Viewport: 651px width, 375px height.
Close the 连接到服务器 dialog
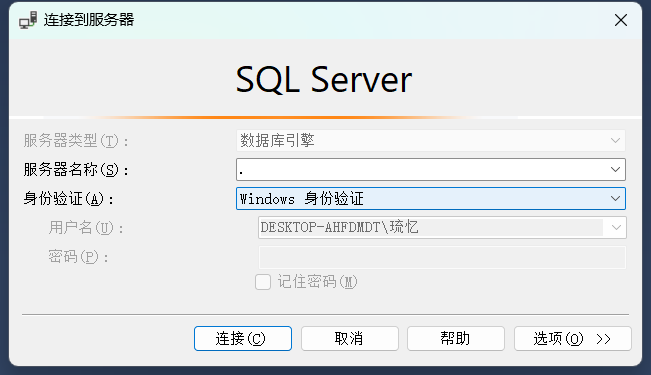[621, 20]
